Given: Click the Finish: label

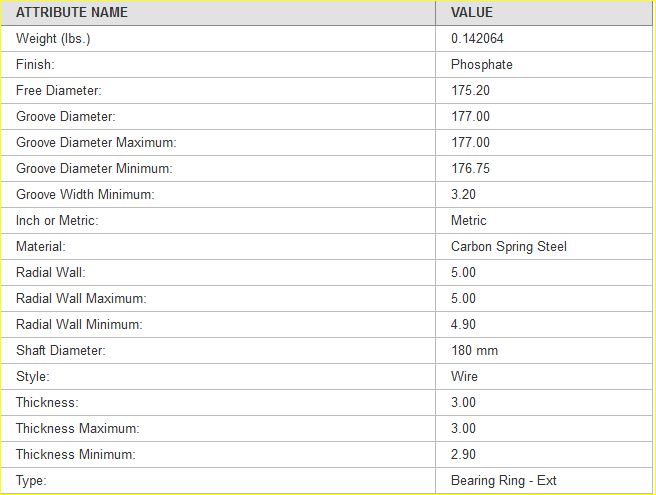Looking at the screenshot, I should coord(35,64).
